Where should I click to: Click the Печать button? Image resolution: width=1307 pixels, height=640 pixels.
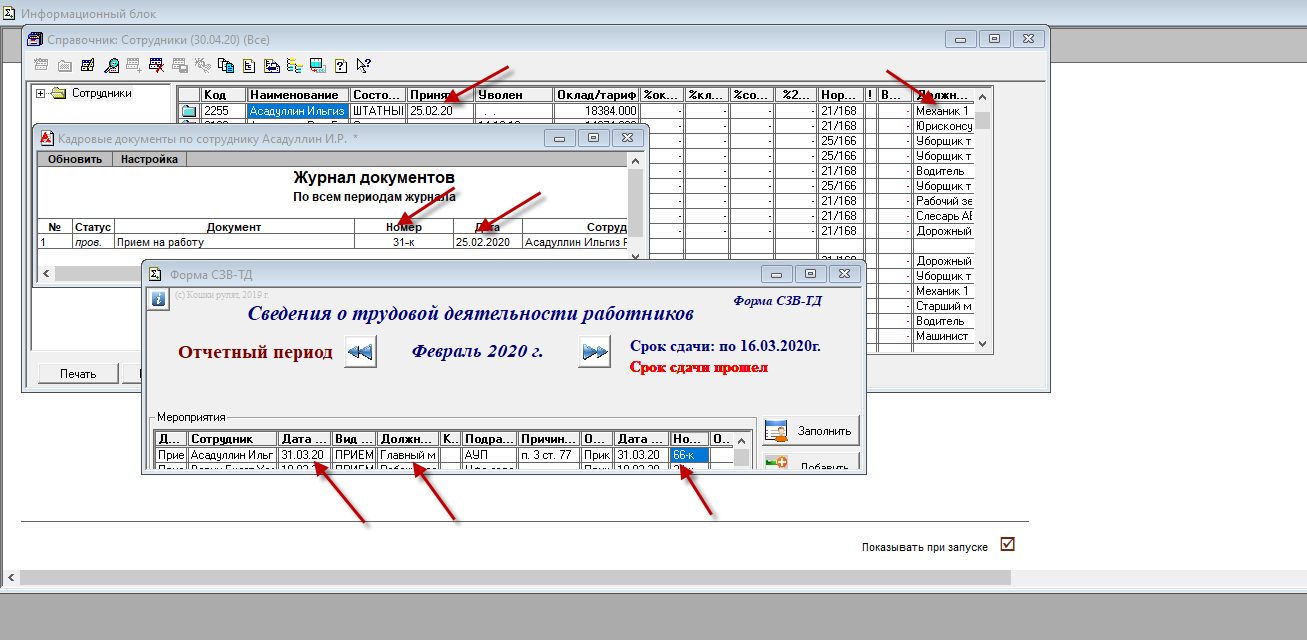(77, 374)
